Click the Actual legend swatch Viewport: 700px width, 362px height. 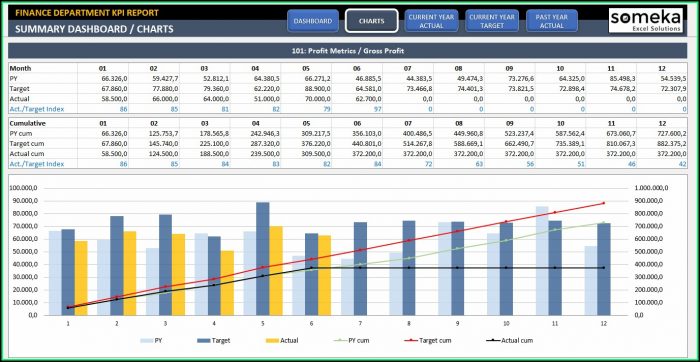(x=272, y=341)
